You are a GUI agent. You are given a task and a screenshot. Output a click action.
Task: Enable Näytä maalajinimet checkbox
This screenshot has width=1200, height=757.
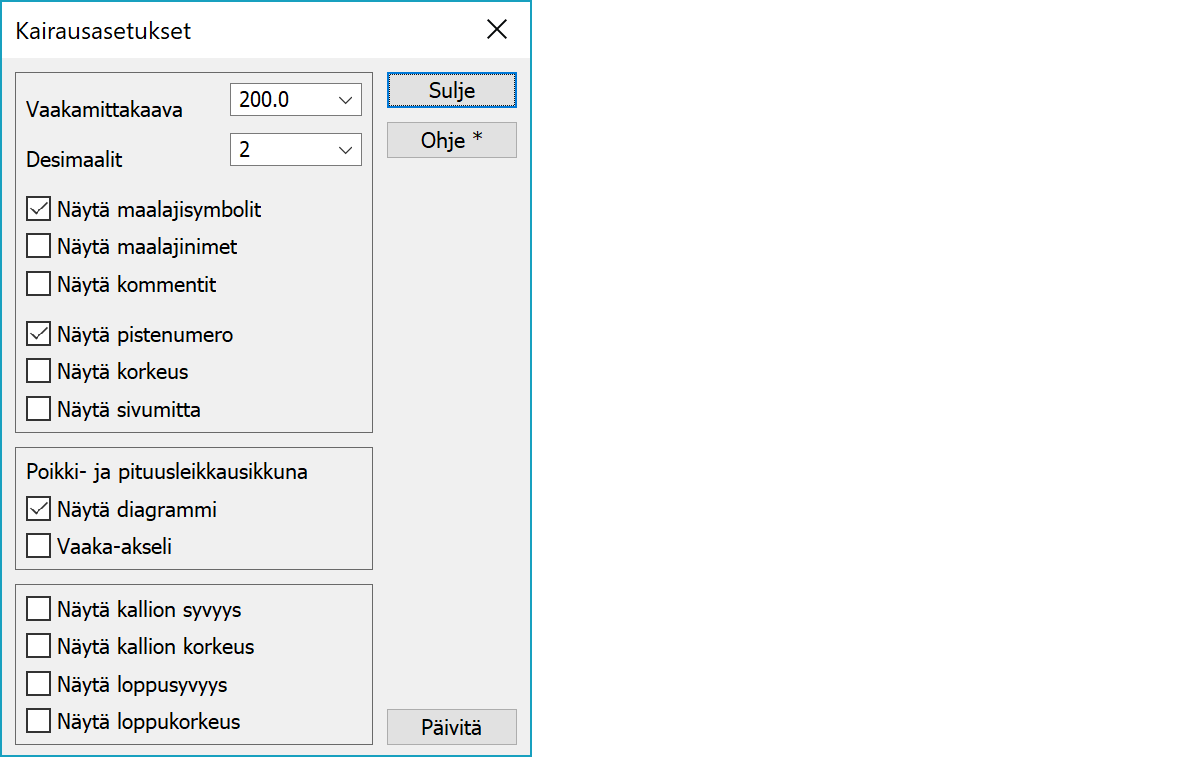[x=39, y=246]
